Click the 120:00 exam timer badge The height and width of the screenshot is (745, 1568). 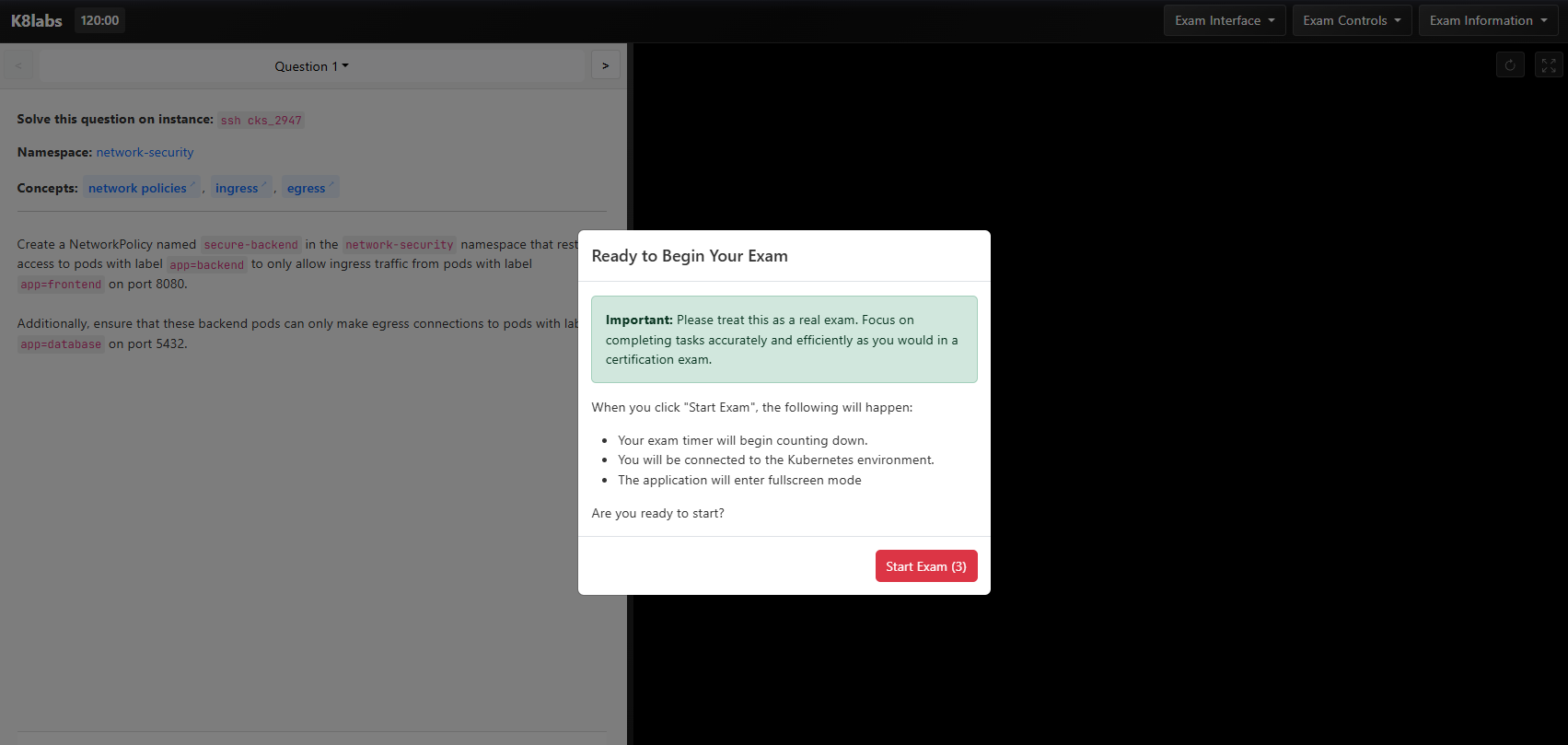[99, 20]
